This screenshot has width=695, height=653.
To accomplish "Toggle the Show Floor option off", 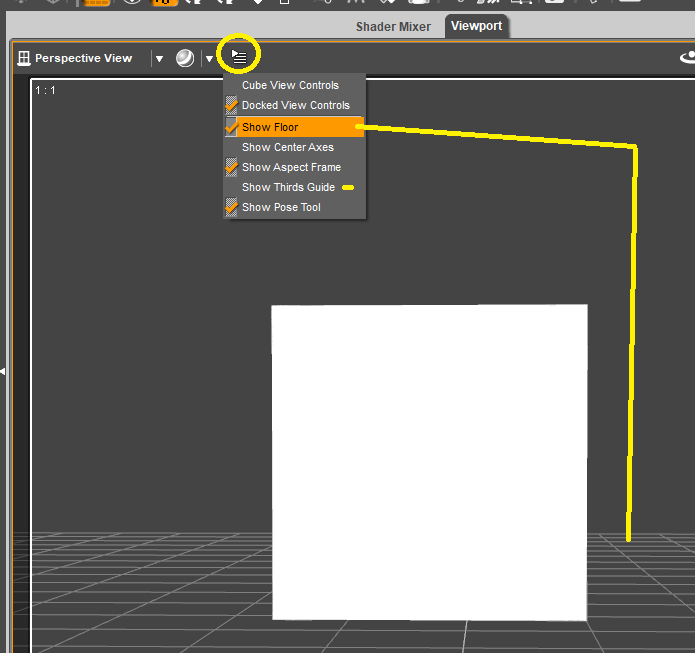I will (x=295, y=127).
